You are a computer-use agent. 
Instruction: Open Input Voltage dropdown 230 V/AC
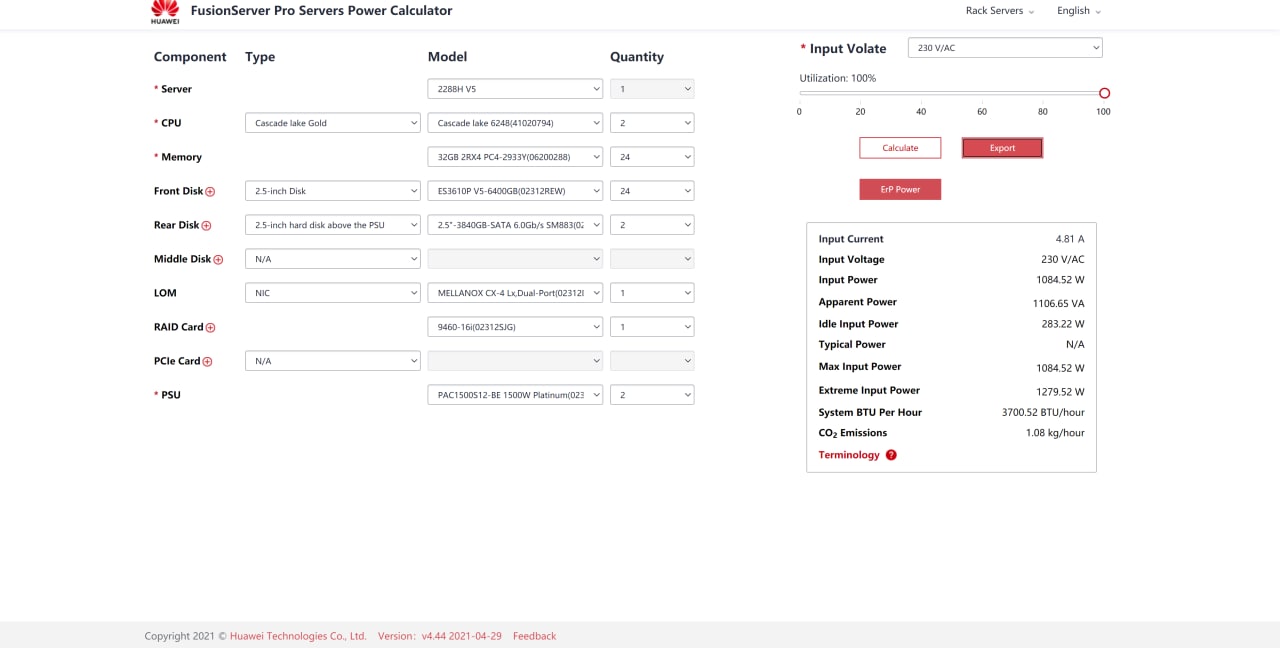[1005, 48]
